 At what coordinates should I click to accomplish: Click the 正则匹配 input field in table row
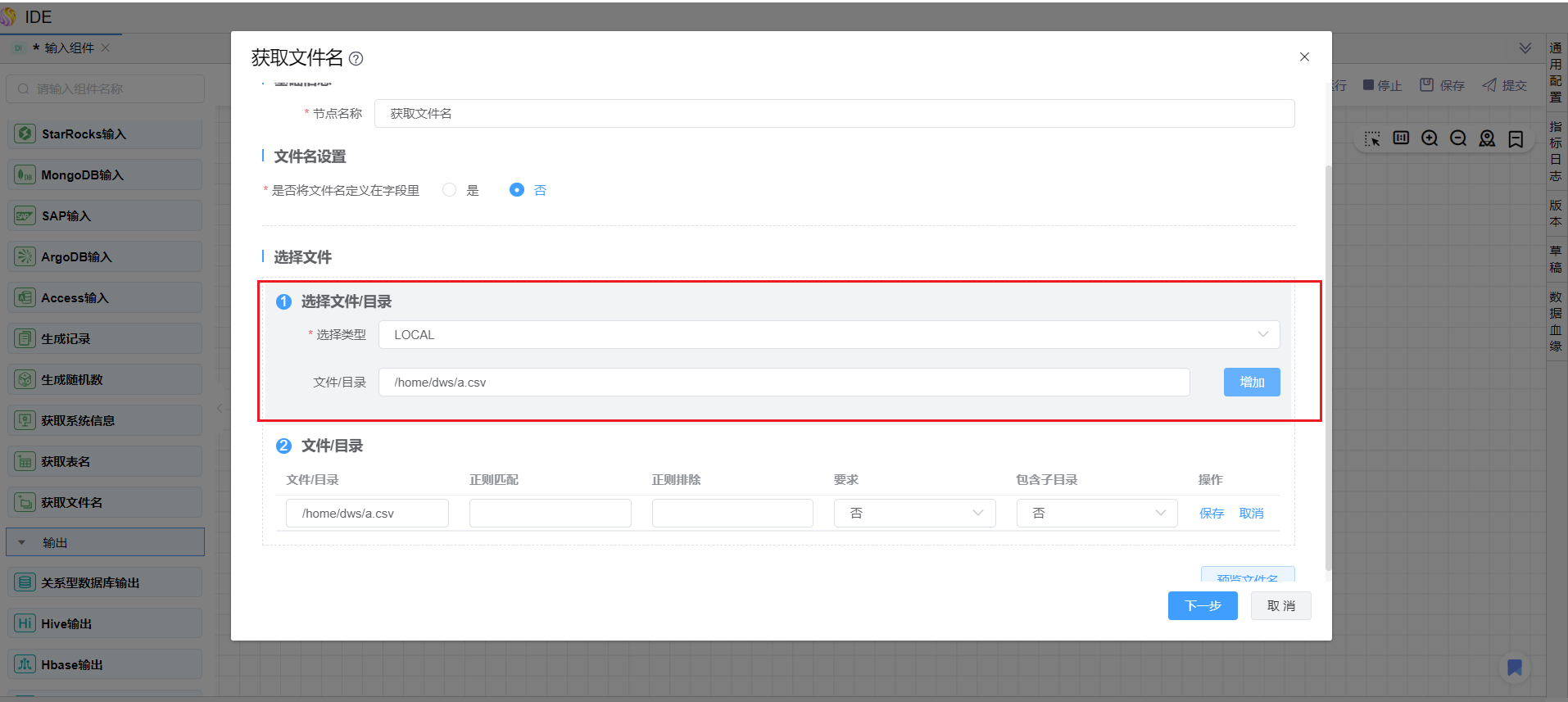[x=550, y=513]
